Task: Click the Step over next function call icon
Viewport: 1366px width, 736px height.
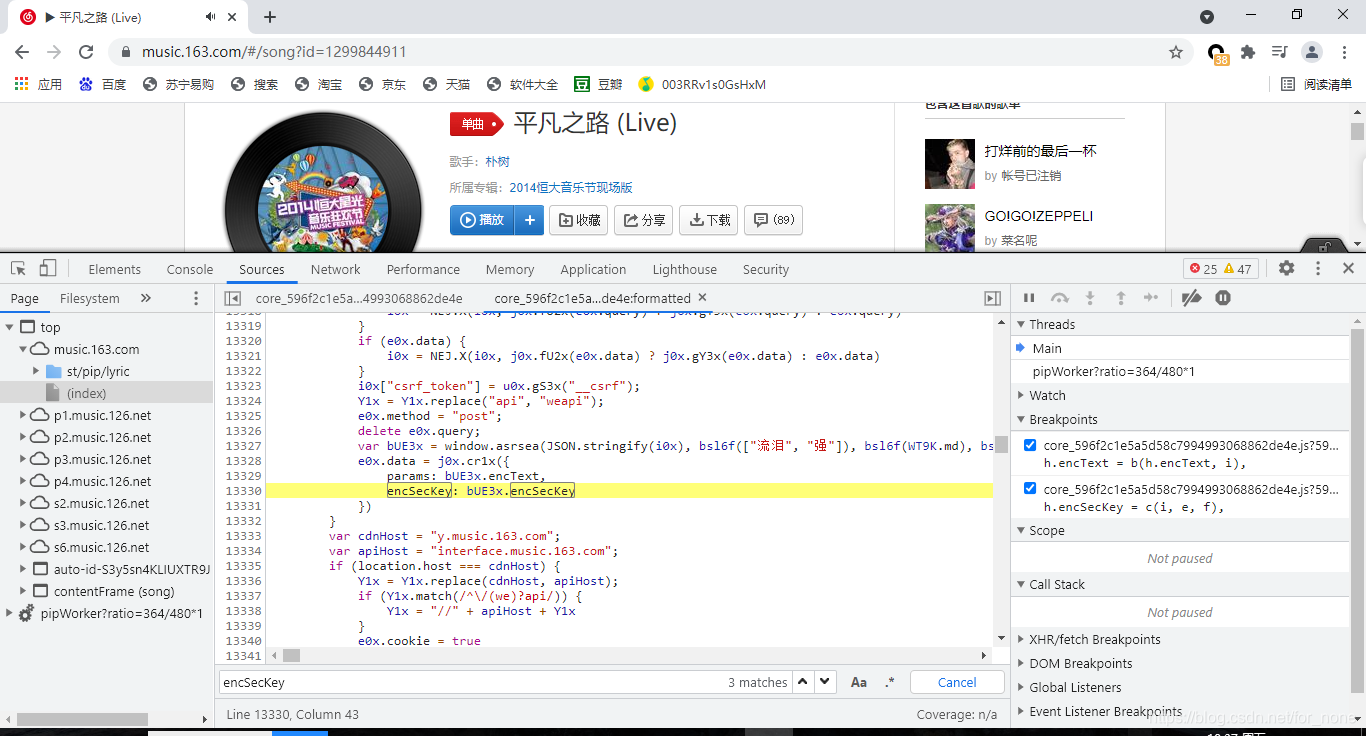Action: (x=1060, y=298)
